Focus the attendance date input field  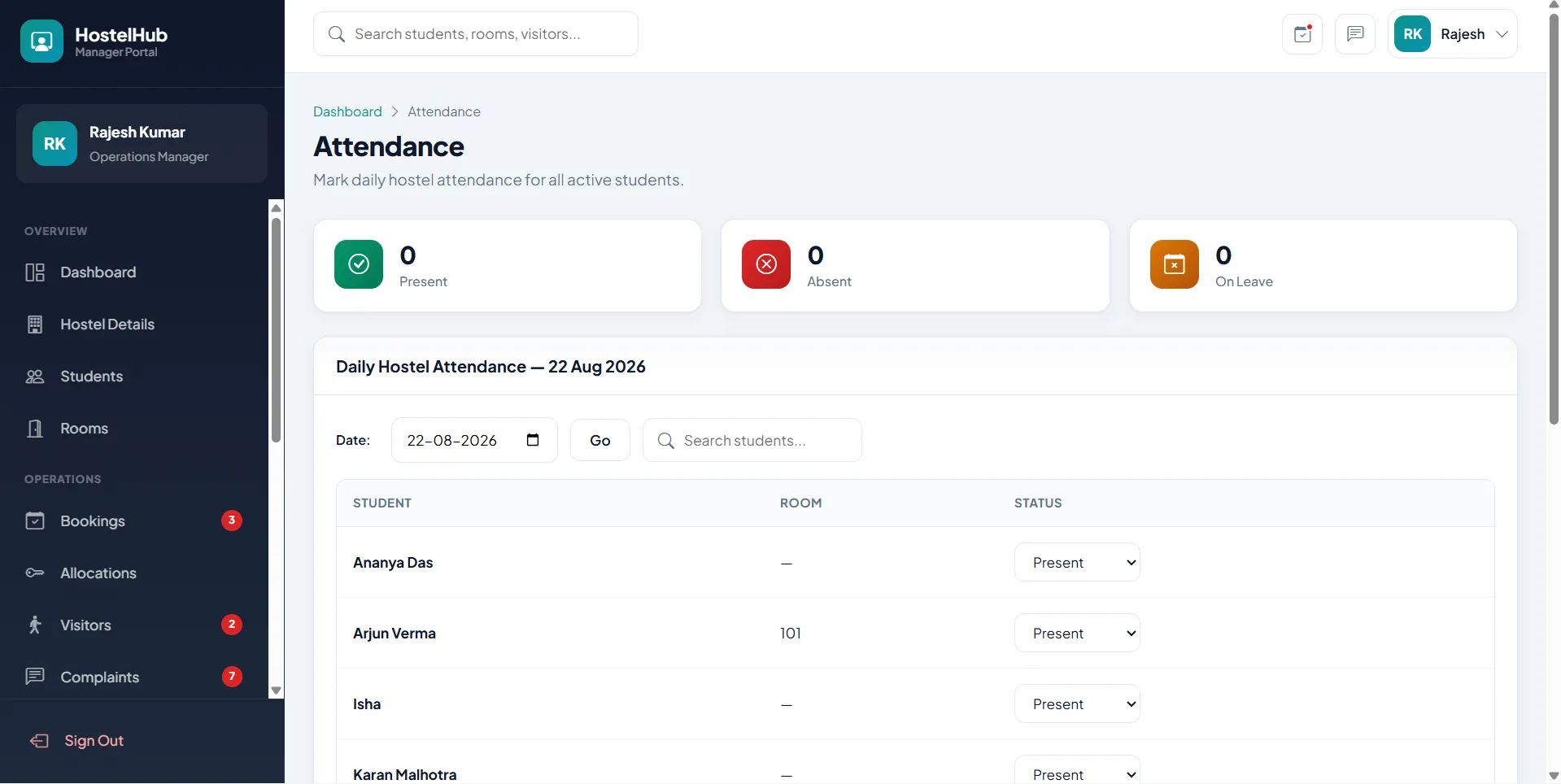click(x=474, y=440)
